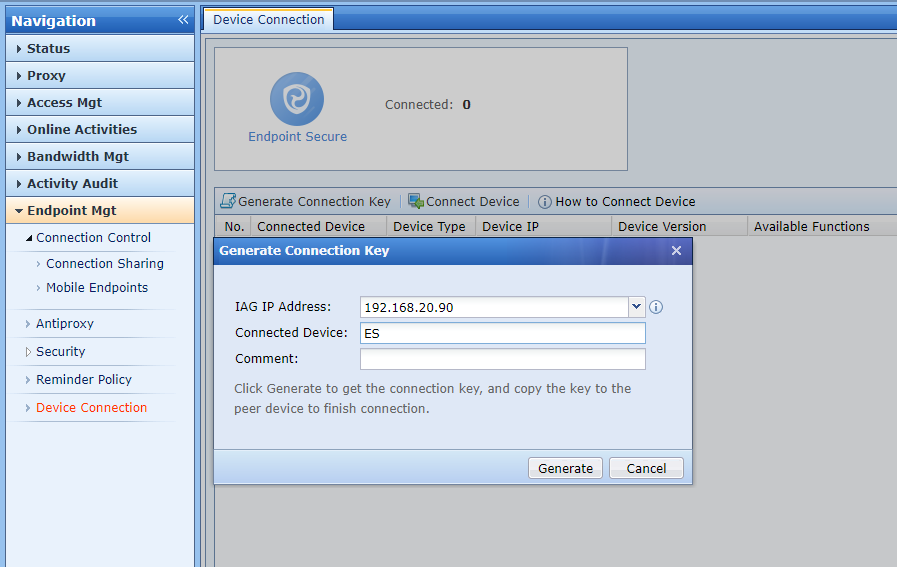Open the IAG IP Address dropdown arrow

coord(636,307)
